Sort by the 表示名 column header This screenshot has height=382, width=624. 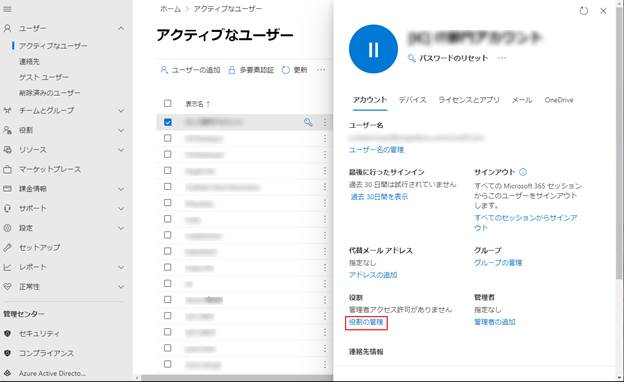tap(198, 104)
